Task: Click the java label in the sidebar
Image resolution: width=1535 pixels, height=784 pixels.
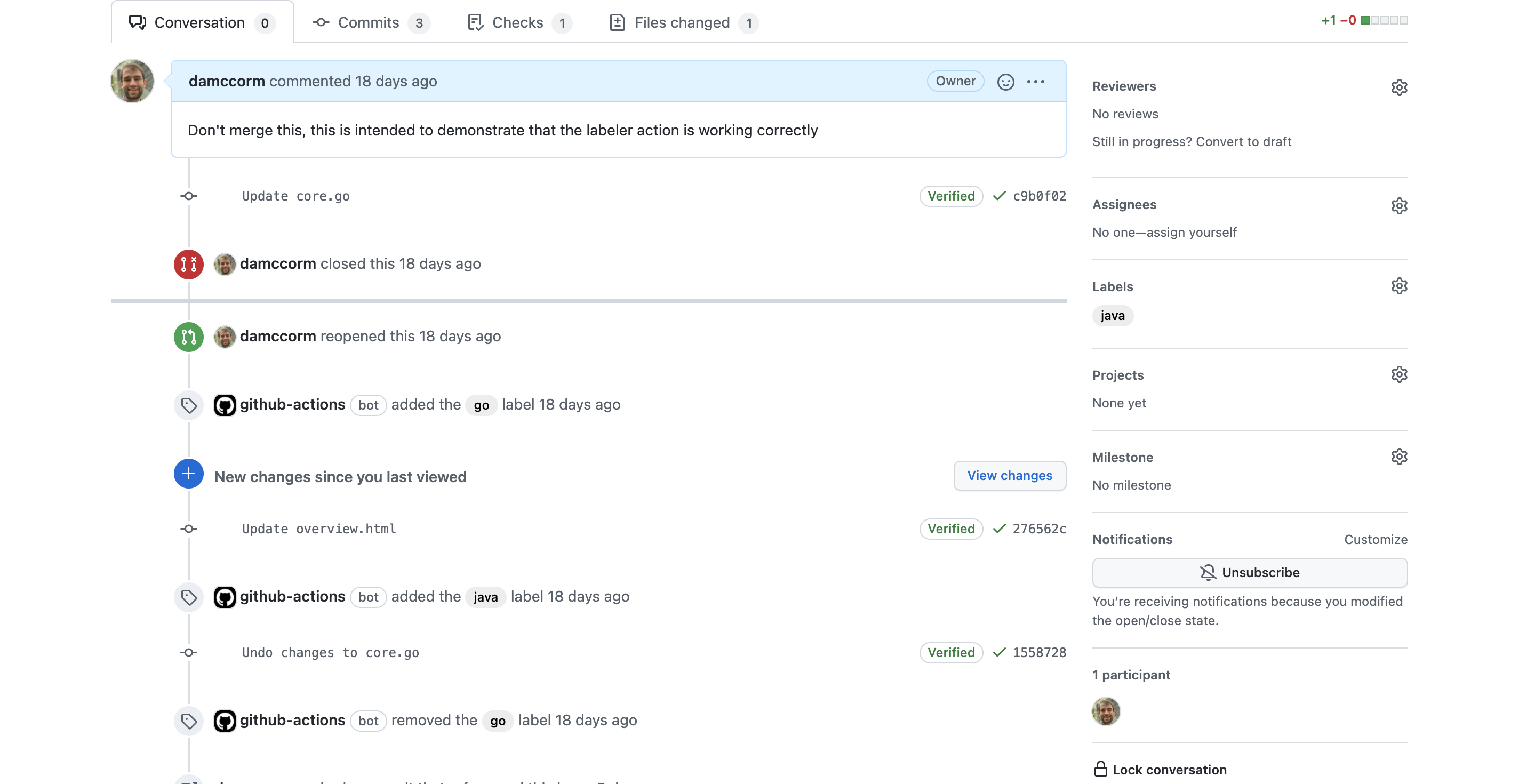Action: click(1112, 316)
